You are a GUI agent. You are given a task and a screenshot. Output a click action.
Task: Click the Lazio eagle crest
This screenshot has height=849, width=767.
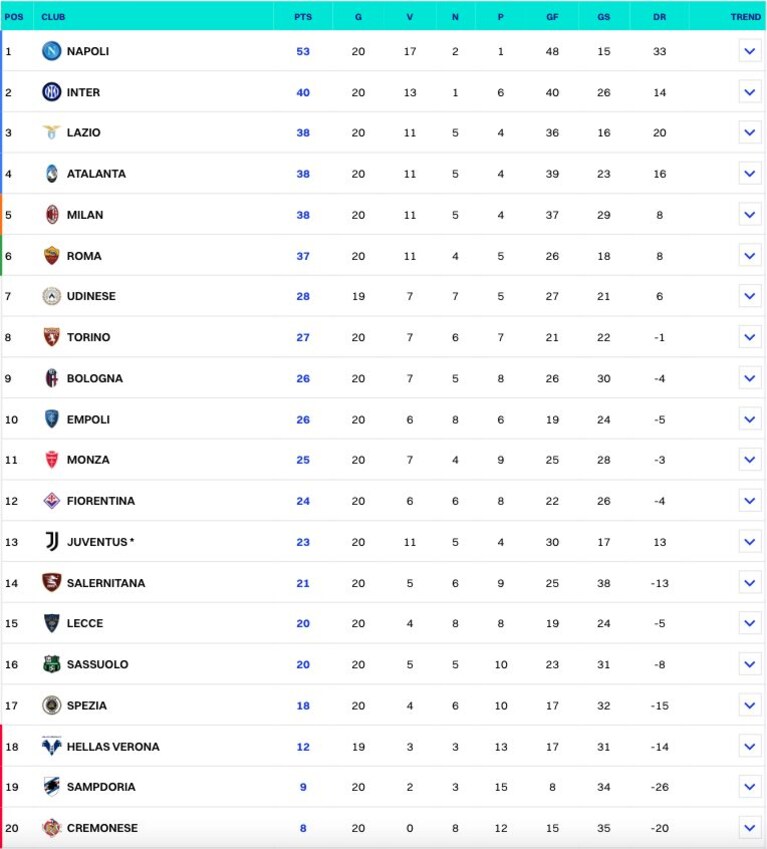[51, 132]
